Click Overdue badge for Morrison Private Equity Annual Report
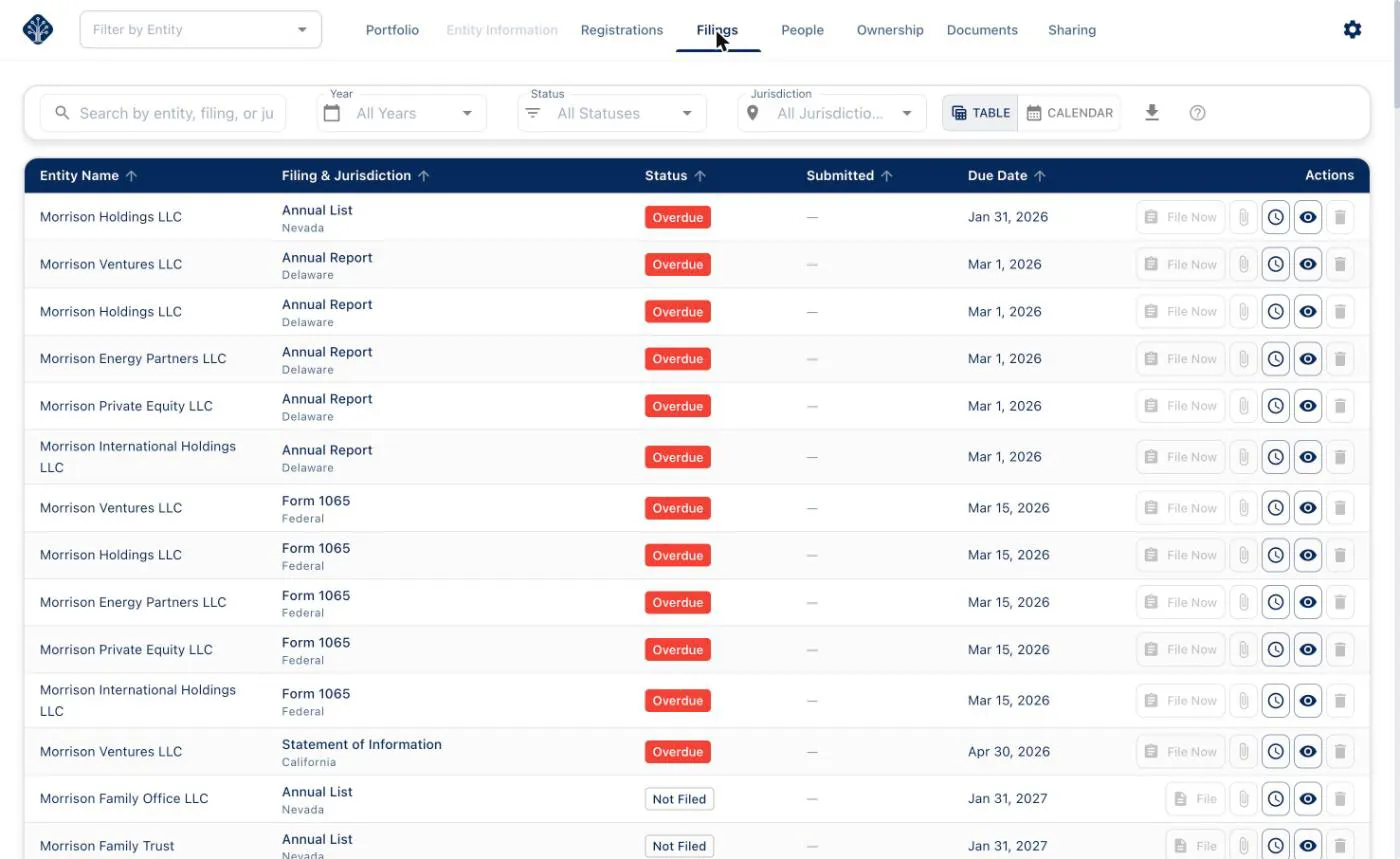 click(x=678, y=406)
